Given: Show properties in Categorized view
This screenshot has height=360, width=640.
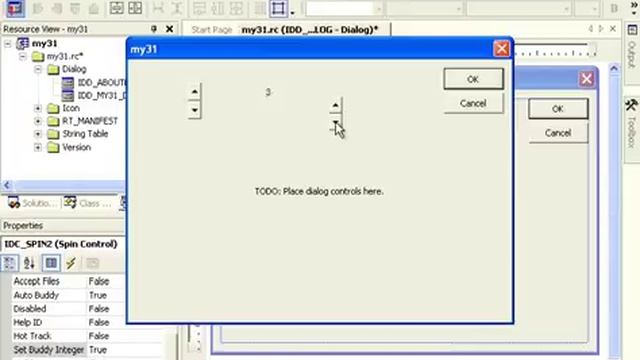Looking at the screenshot, I should point(10,263).
